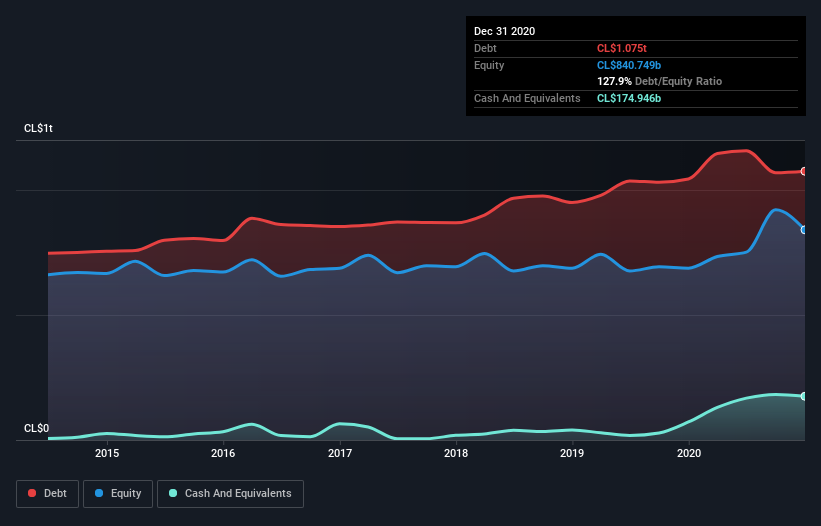The height and width of the screenshot is (526, 821).
Task: Select the 2016 x-axis label
Action: tap(223, 453)
